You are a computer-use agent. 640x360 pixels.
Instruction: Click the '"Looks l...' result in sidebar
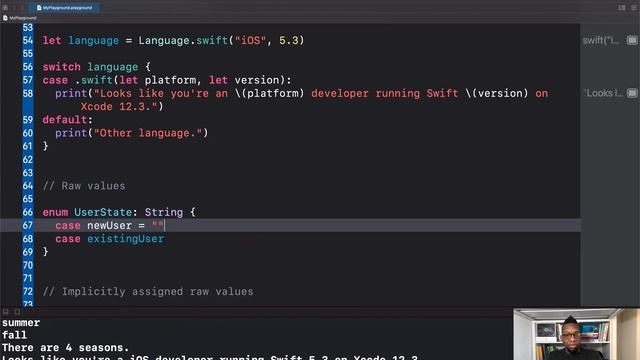(x=603, y=93)
